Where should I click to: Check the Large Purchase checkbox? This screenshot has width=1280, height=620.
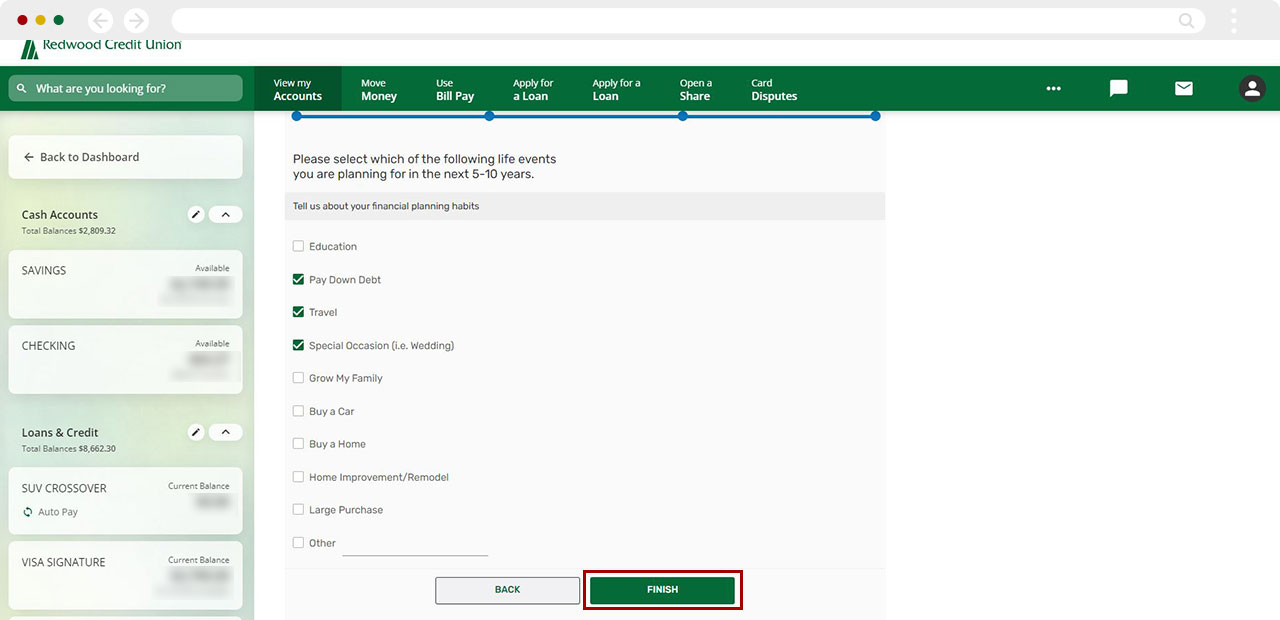(298, 509)
